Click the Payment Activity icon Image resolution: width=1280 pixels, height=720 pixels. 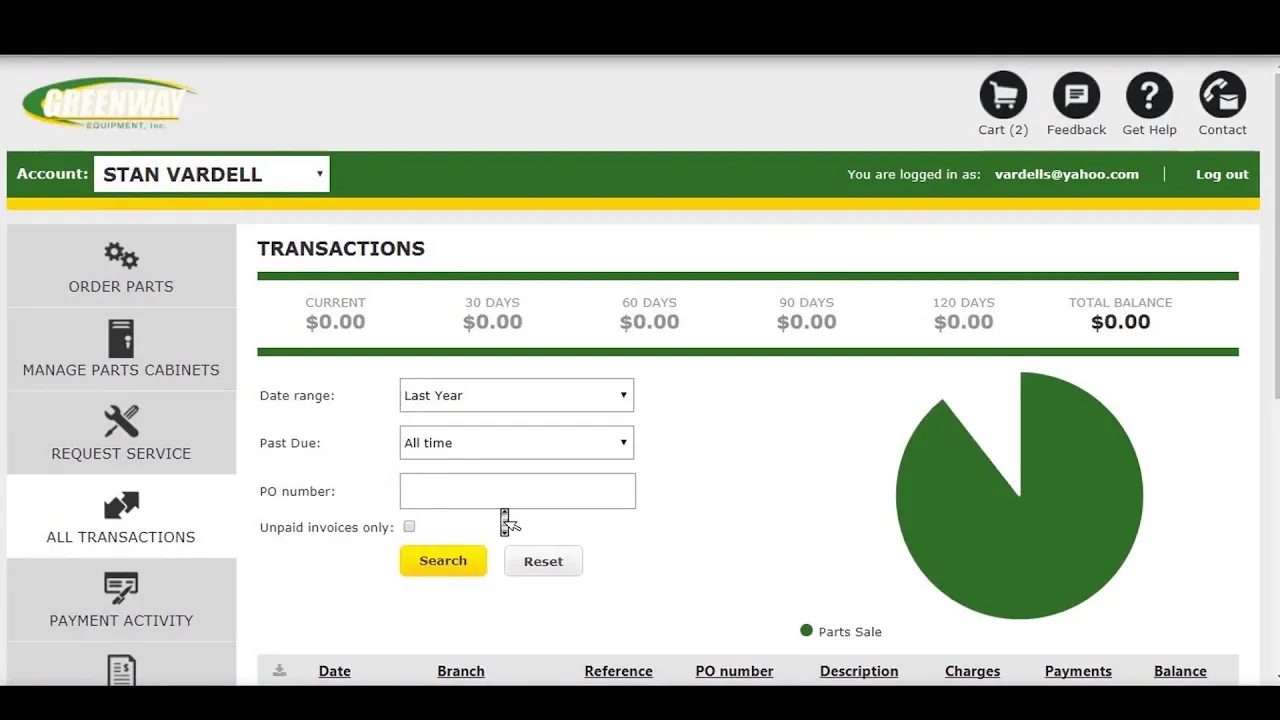(x=121, y=588)
